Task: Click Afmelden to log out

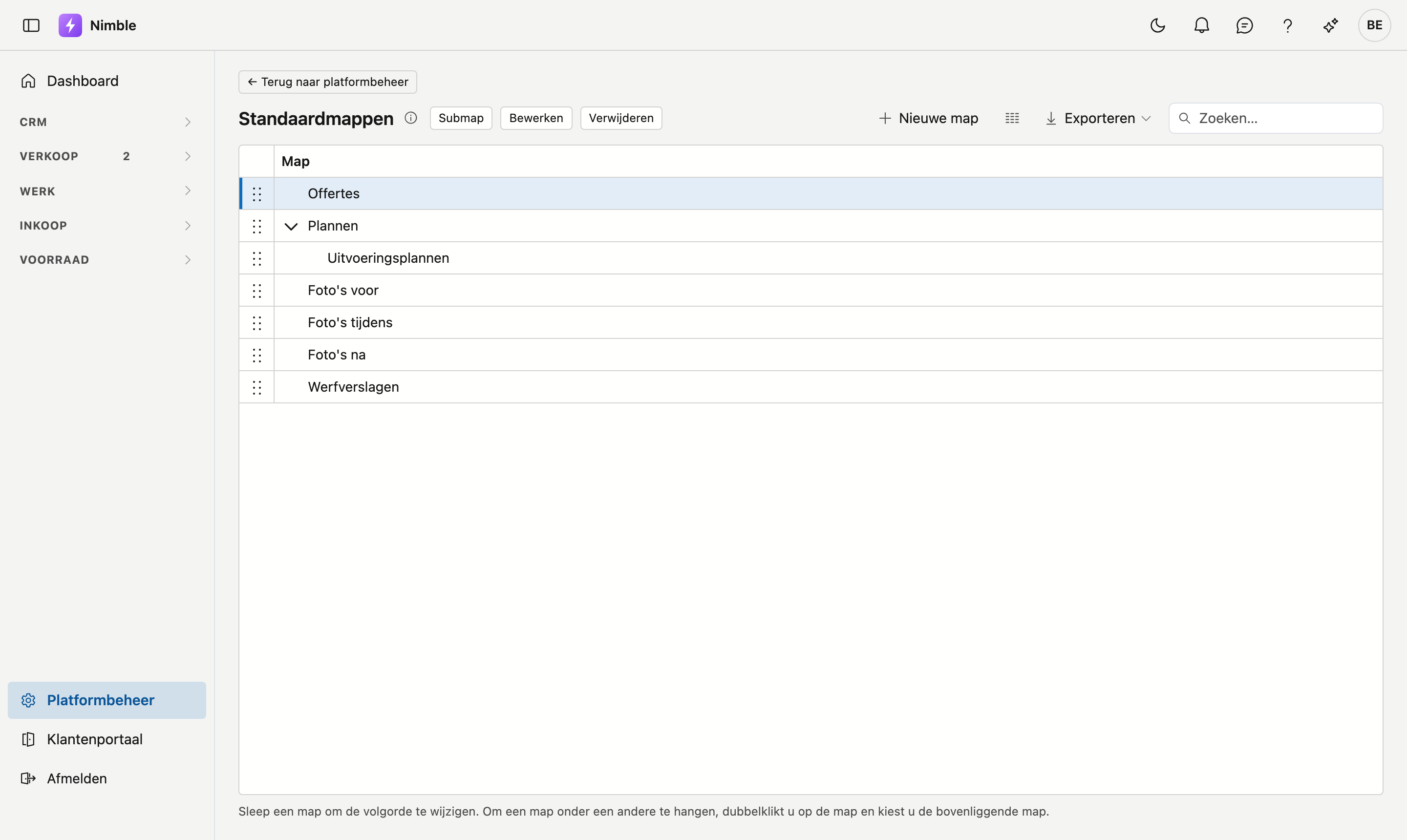Action: point(107,778)
